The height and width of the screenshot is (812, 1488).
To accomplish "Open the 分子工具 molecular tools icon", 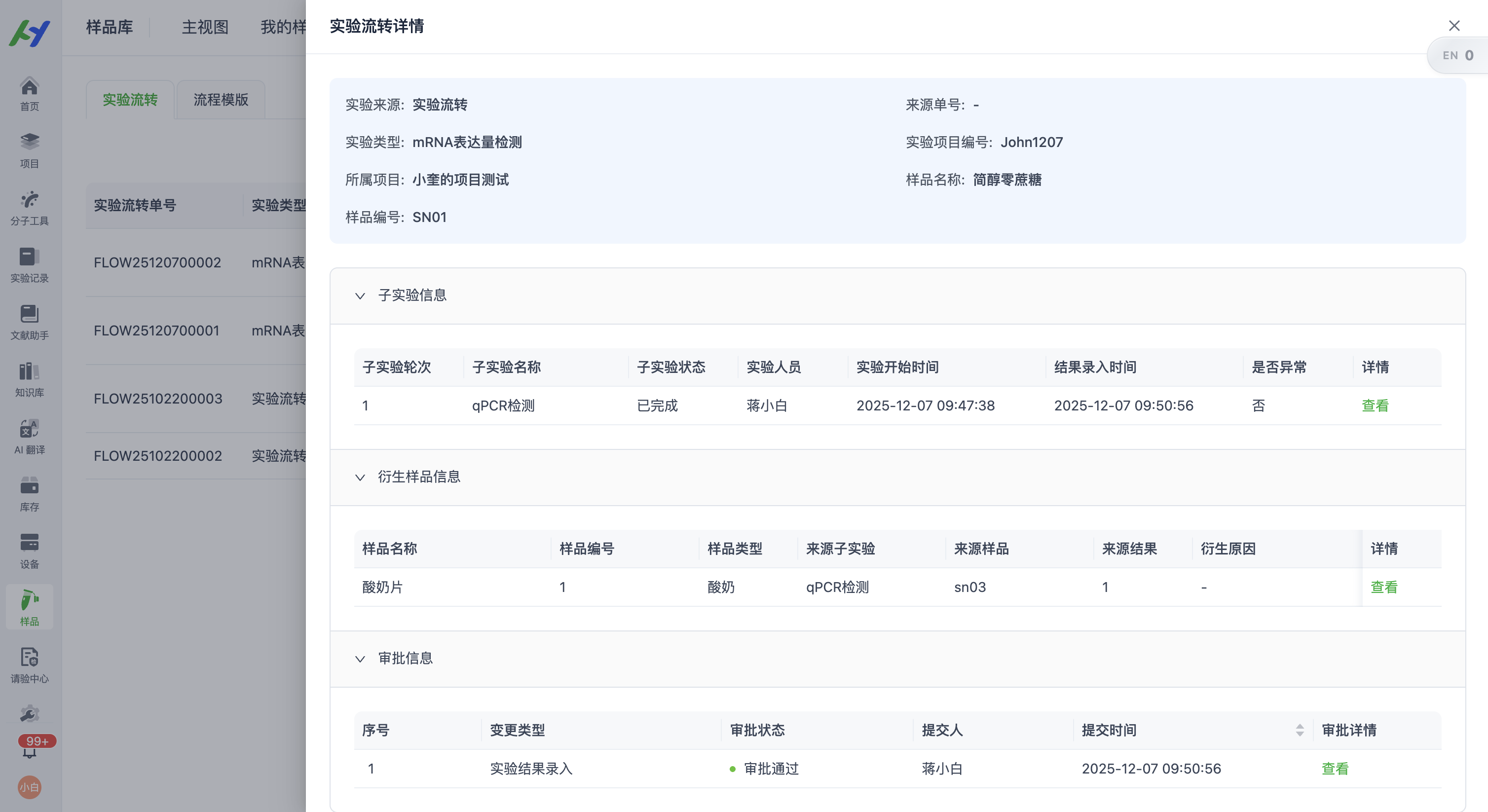I will [x=30, y=207].
